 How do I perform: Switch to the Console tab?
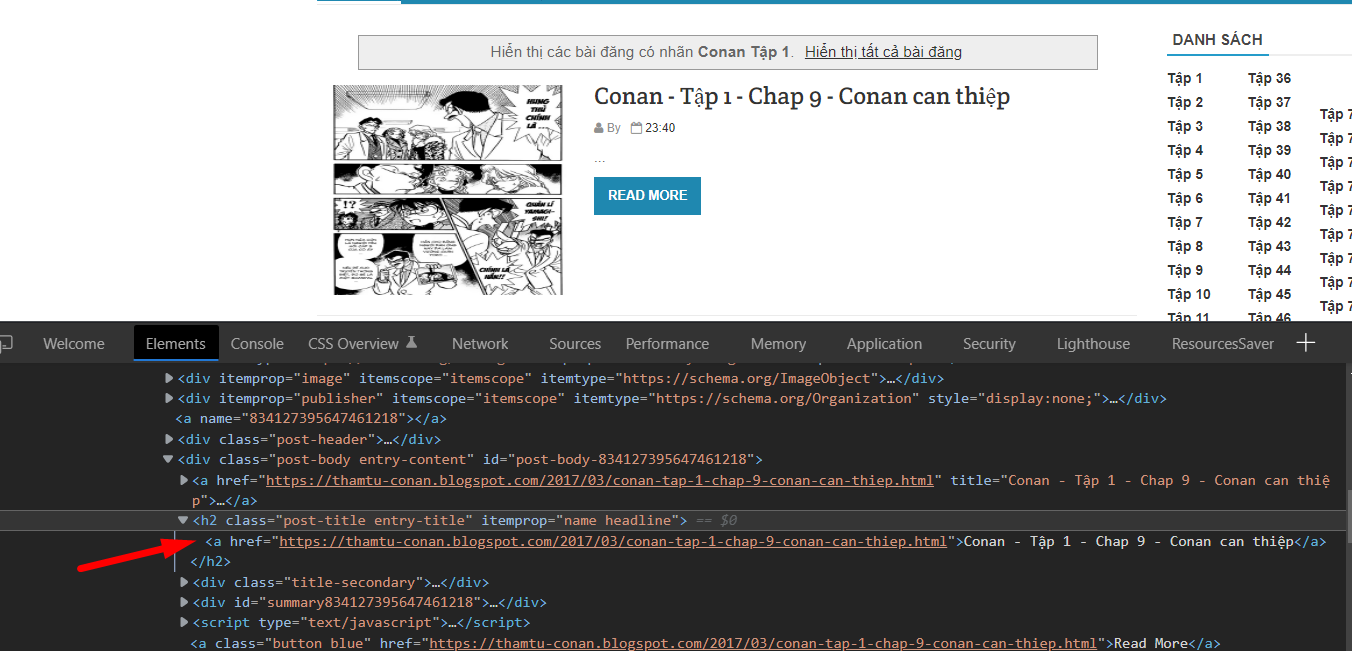257,343
